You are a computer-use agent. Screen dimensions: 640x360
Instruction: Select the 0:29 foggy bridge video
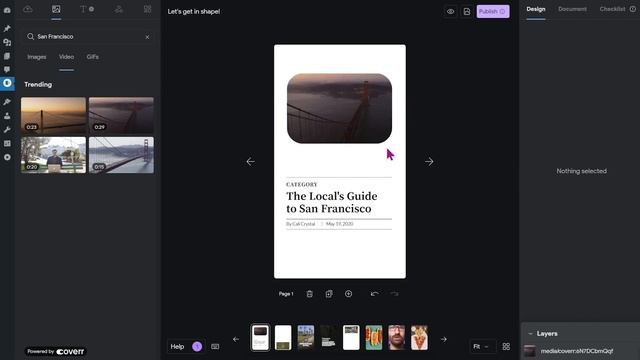tap(121, 115)
